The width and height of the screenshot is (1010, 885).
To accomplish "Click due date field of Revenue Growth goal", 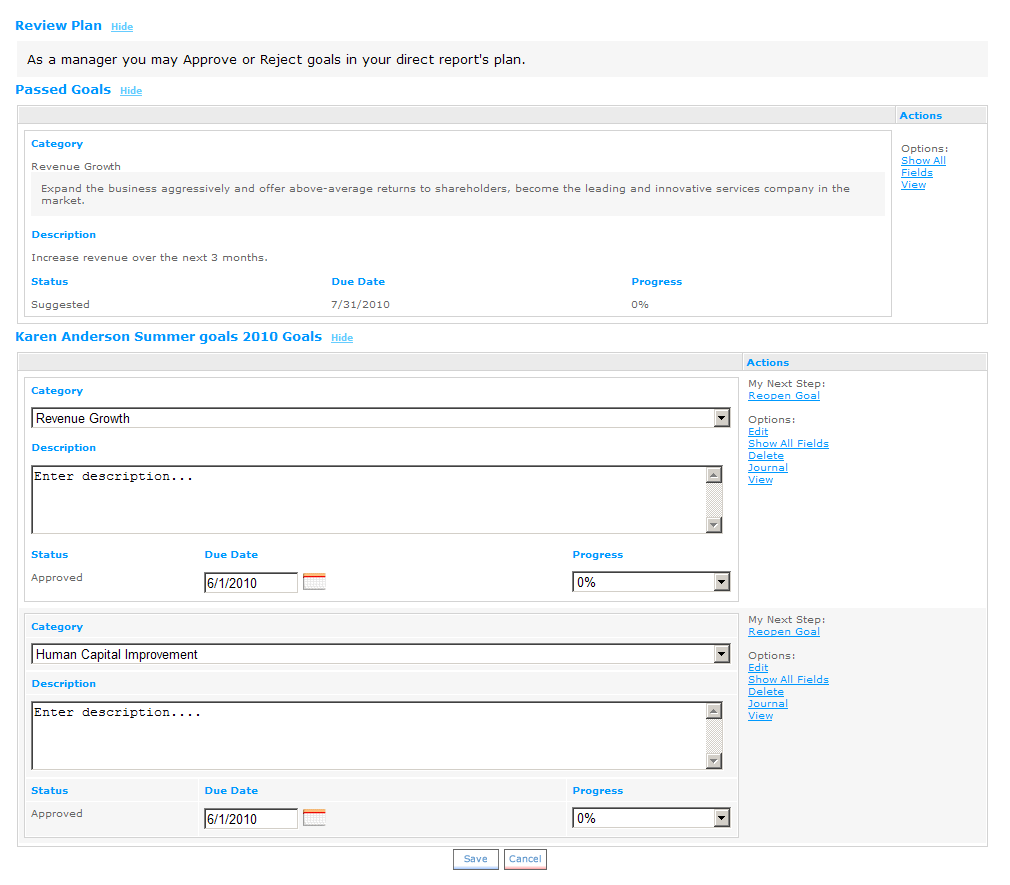I will (x=251, y=582).
